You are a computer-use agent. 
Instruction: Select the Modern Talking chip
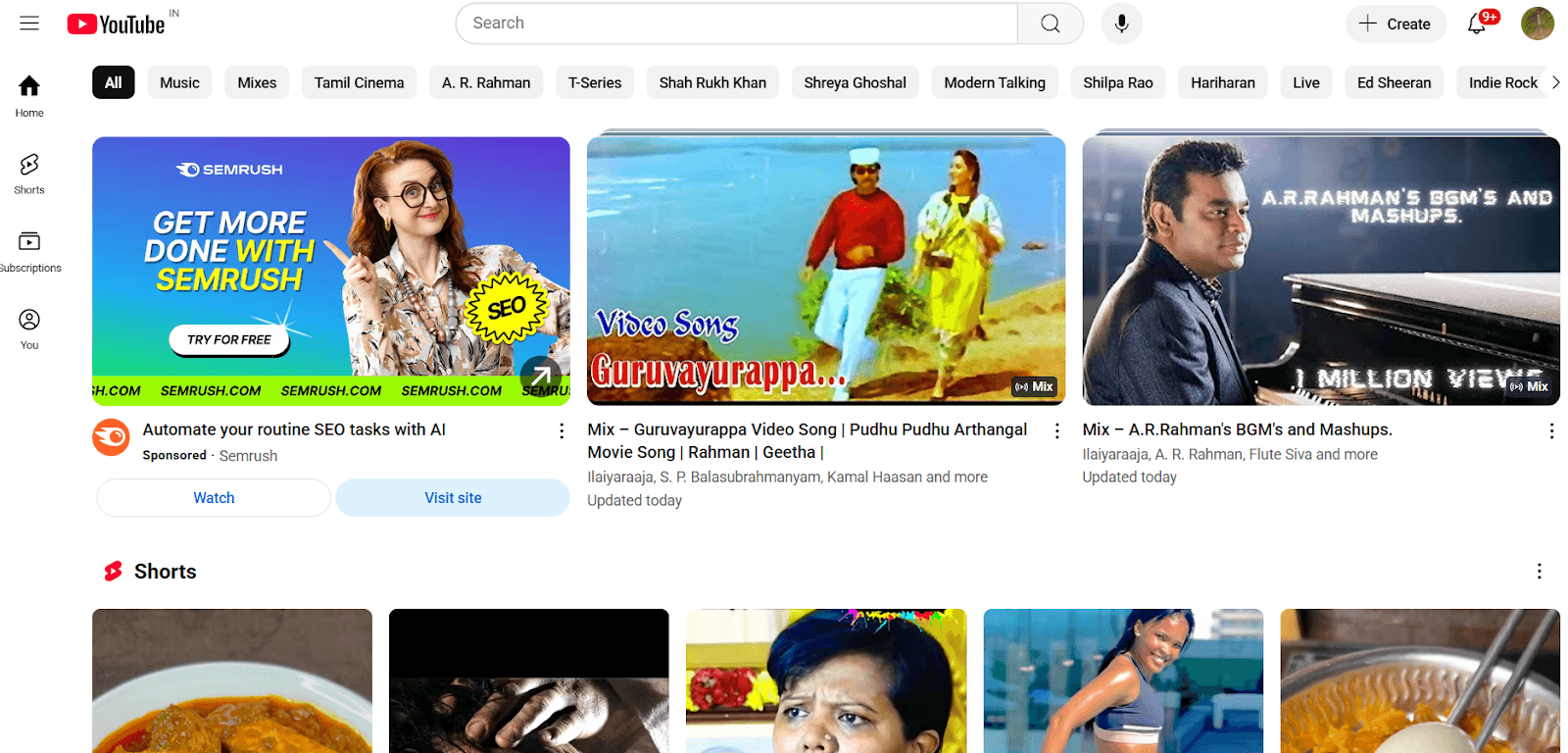(x=995, y=82)
